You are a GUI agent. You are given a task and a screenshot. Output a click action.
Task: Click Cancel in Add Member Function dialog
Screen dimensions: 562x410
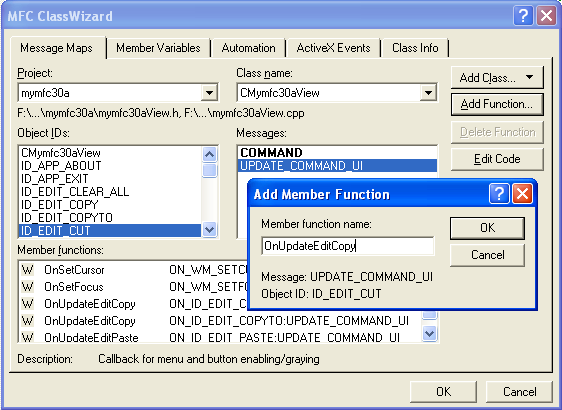[x=487, y=255]
